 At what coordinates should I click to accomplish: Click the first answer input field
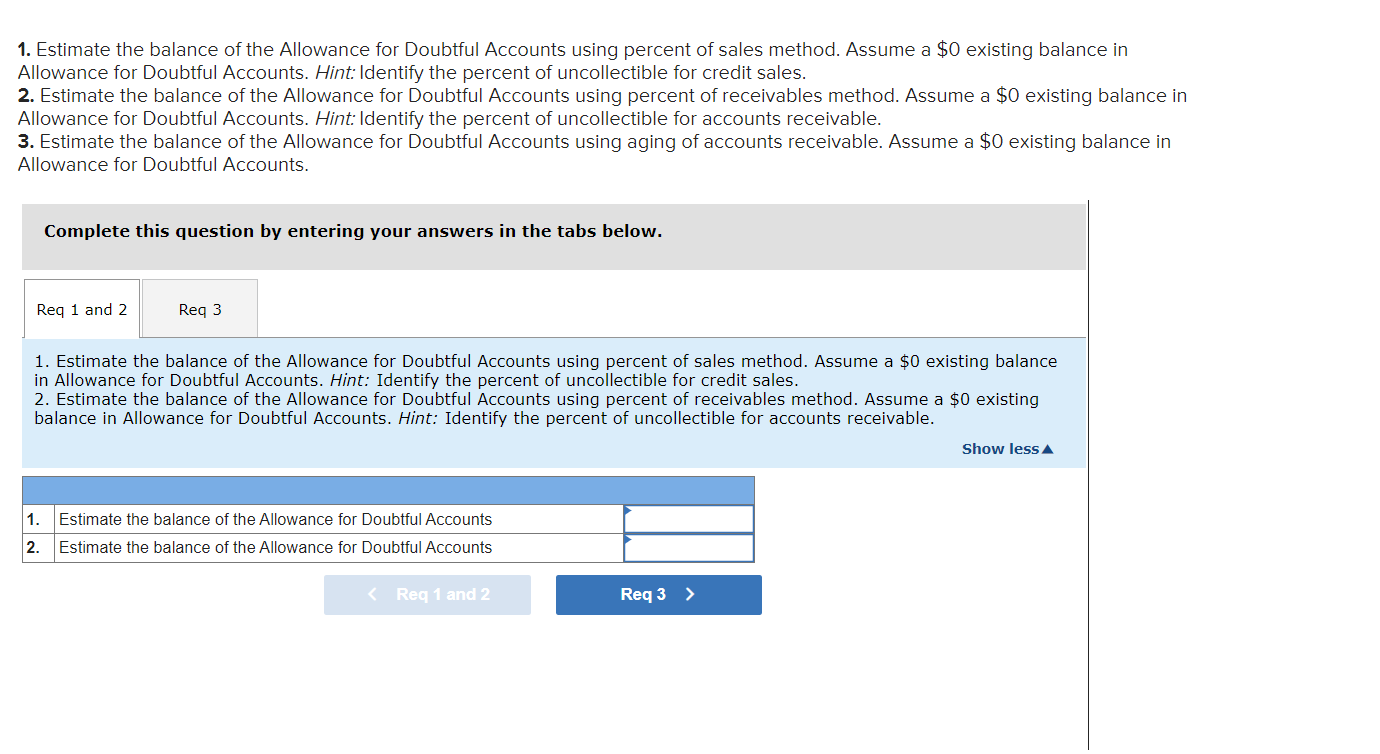tap(690, 518)
